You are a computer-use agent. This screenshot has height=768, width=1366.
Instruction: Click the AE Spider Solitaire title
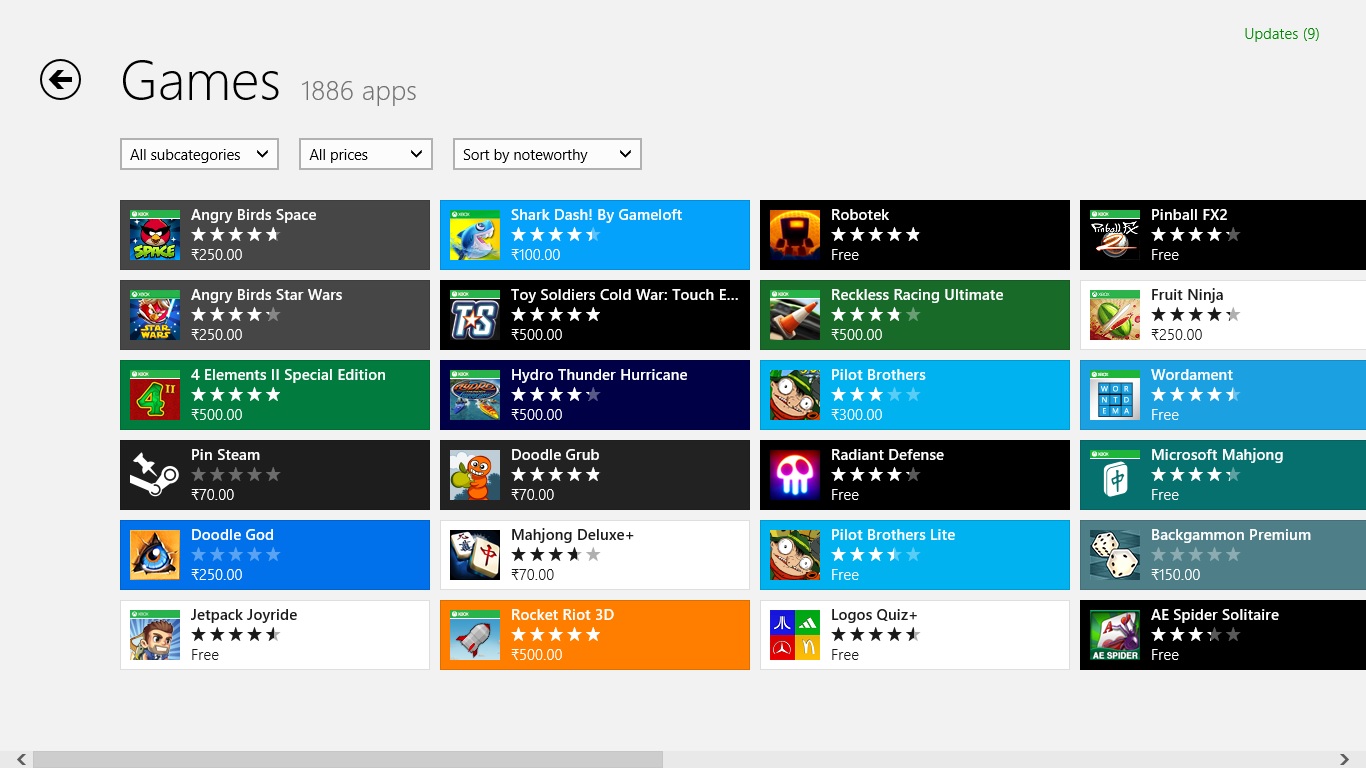(x=1215, y=615)
